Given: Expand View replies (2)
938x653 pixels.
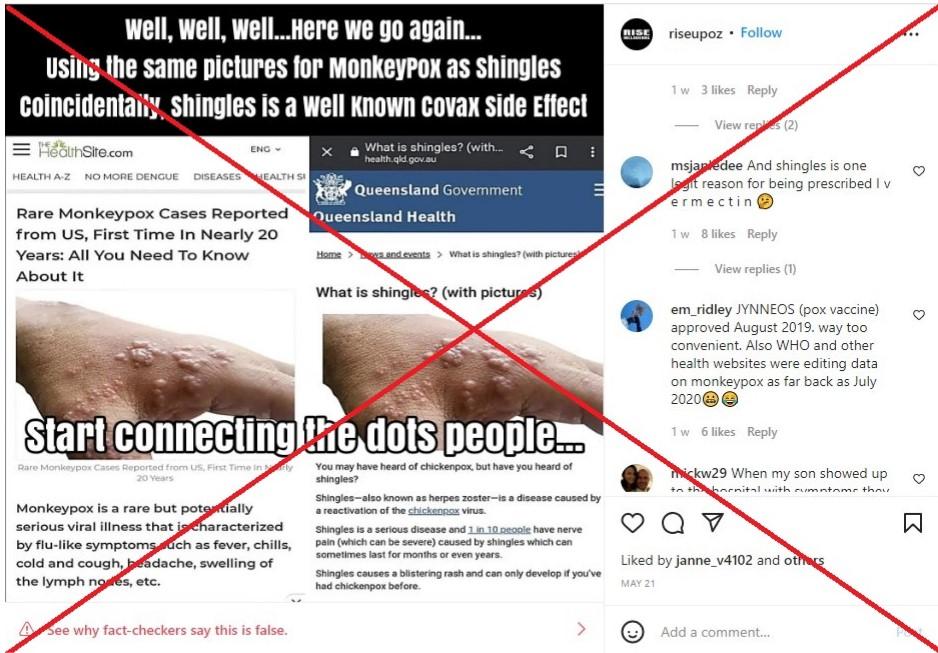Looking at the screenshot, I should [756, 125].
